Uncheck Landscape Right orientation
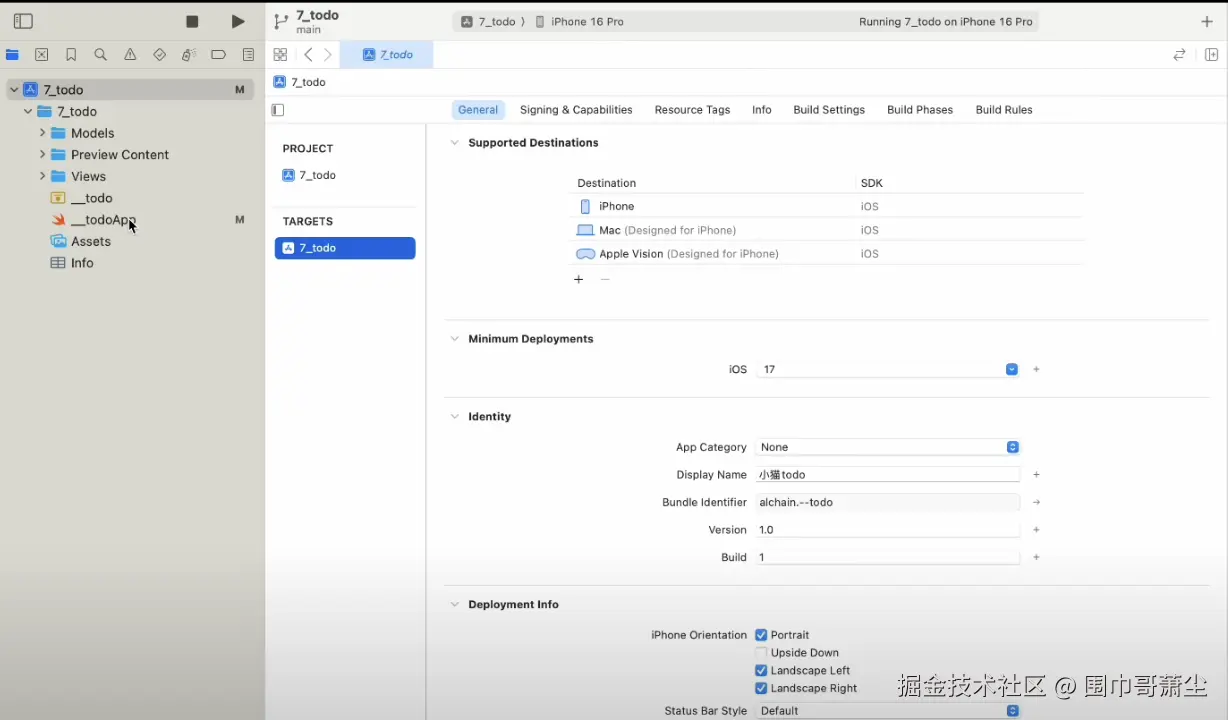 click(x=761, y=688)
